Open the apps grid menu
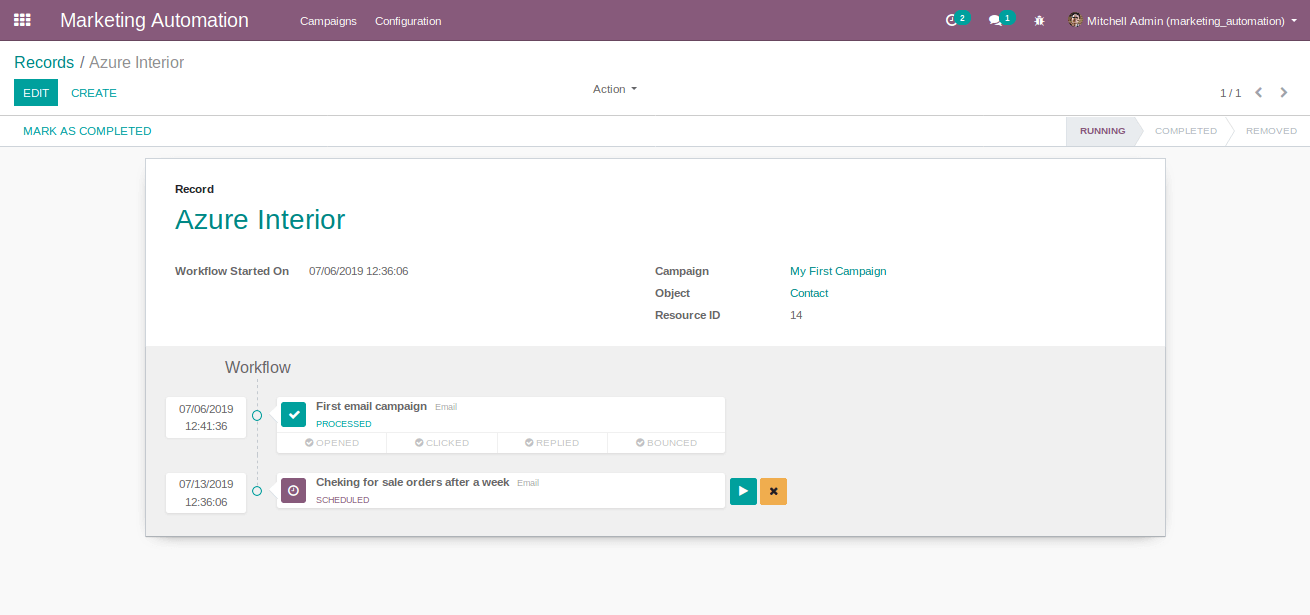1310x615 pixels. tap(22, 20)
